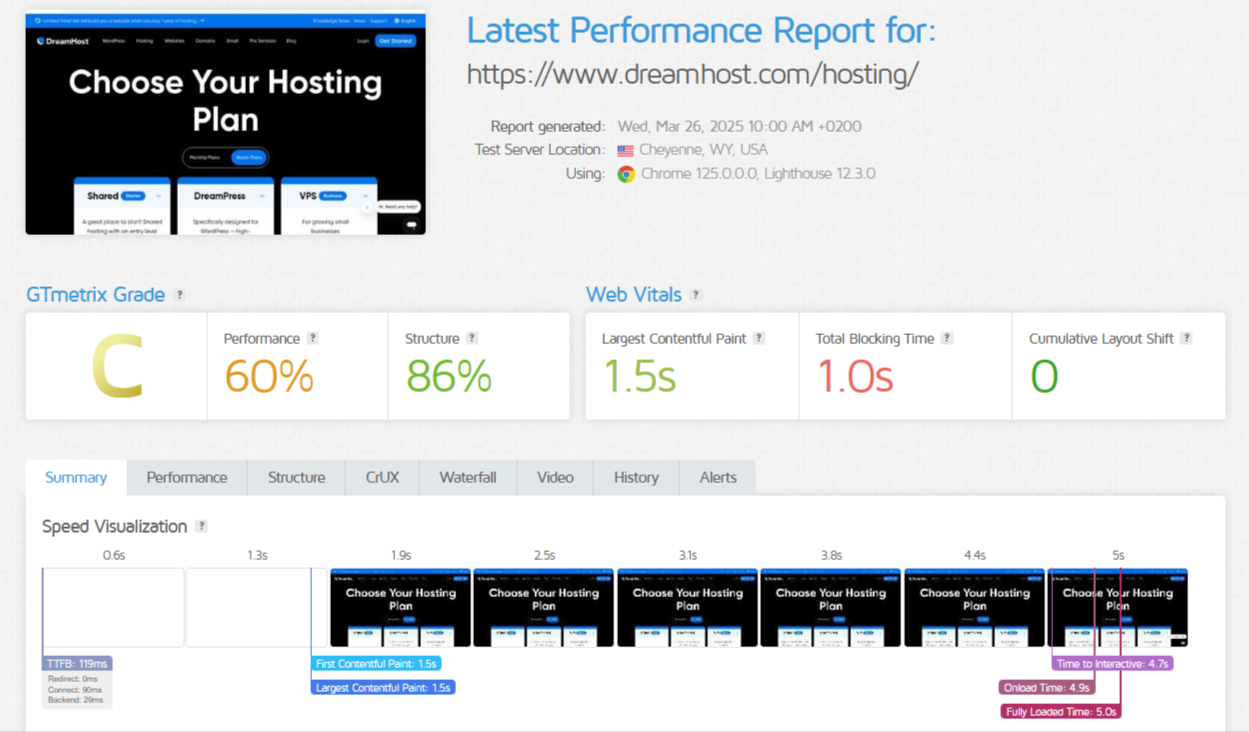Click the Latest Performance Report for heading
The image size is (1249, 732).
coord(701,31)
